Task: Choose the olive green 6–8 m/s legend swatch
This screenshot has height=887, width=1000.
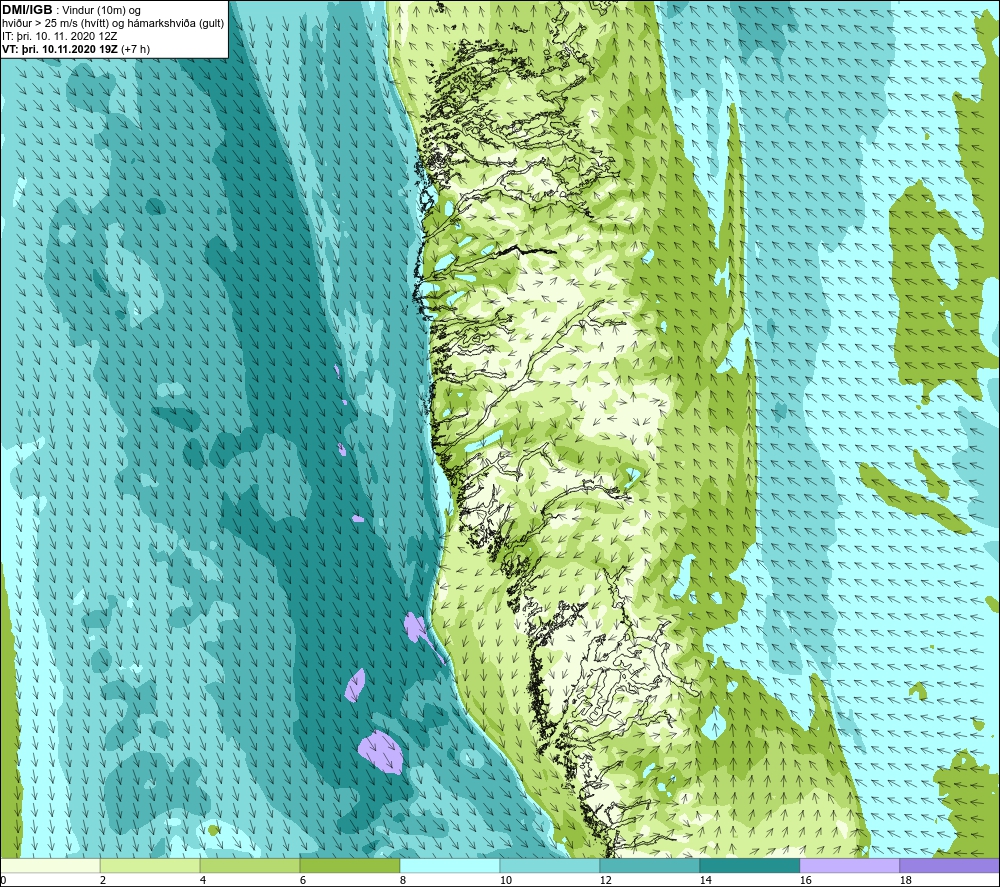Action: (349, 866)
